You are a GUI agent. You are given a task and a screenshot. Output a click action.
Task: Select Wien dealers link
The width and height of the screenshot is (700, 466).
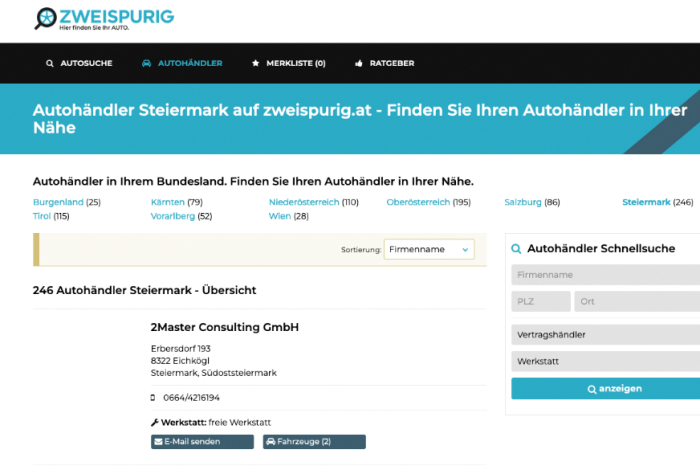point(279,216)
